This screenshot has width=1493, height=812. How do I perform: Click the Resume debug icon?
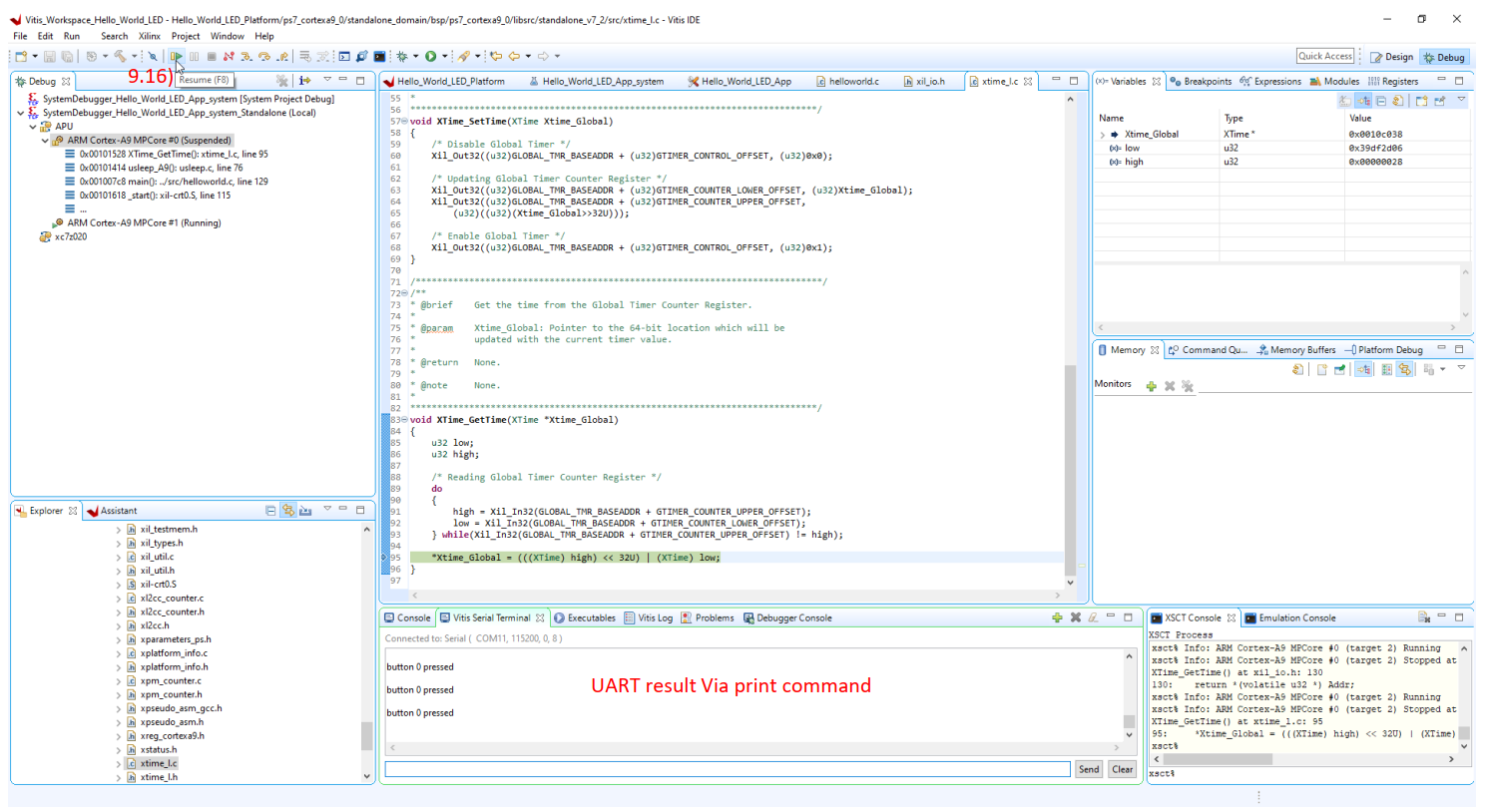(x=177, y=57)
